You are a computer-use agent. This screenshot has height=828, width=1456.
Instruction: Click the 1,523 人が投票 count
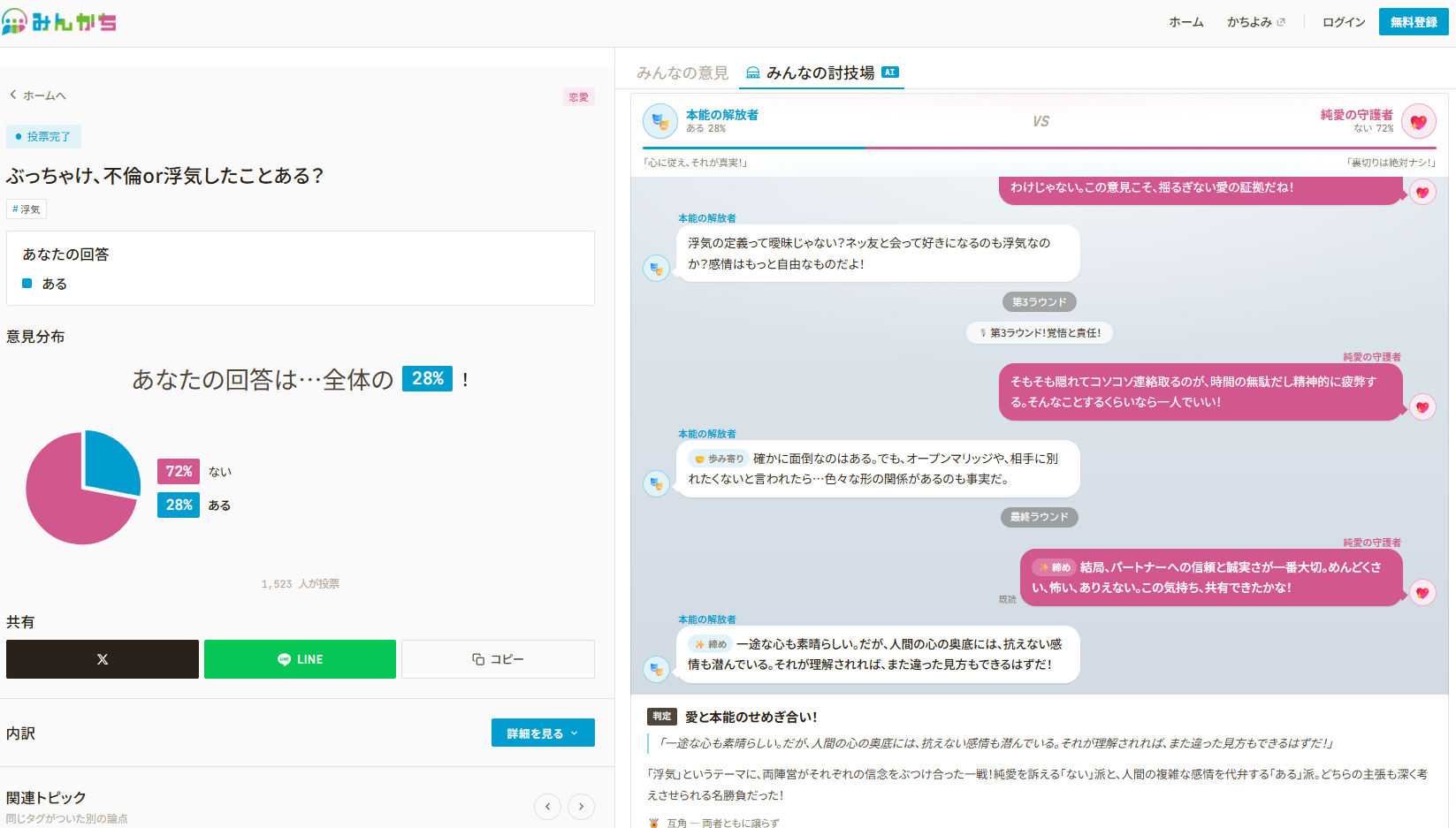pos(301,584)
